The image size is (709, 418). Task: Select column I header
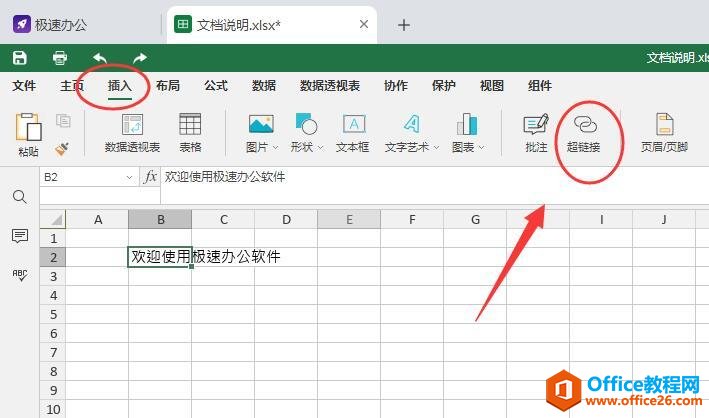tap(601, 219)
